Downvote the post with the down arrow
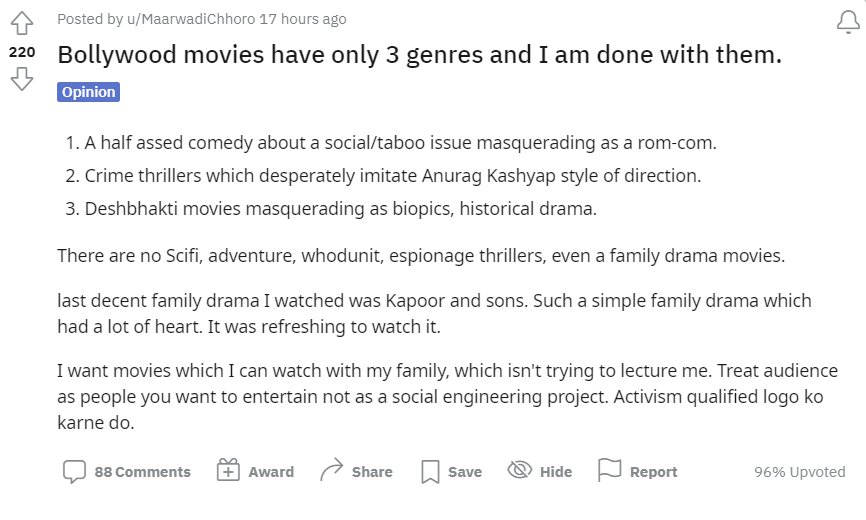Image resolution: width=866 pixels, height=520 pixels. click(x=22, y=79)
